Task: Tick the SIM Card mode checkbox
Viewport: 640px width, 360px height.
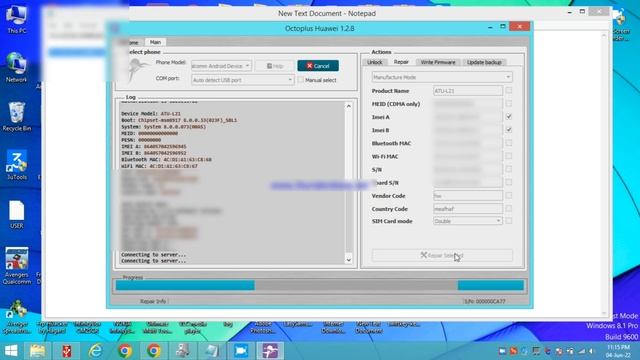Action: pos(509,221)
